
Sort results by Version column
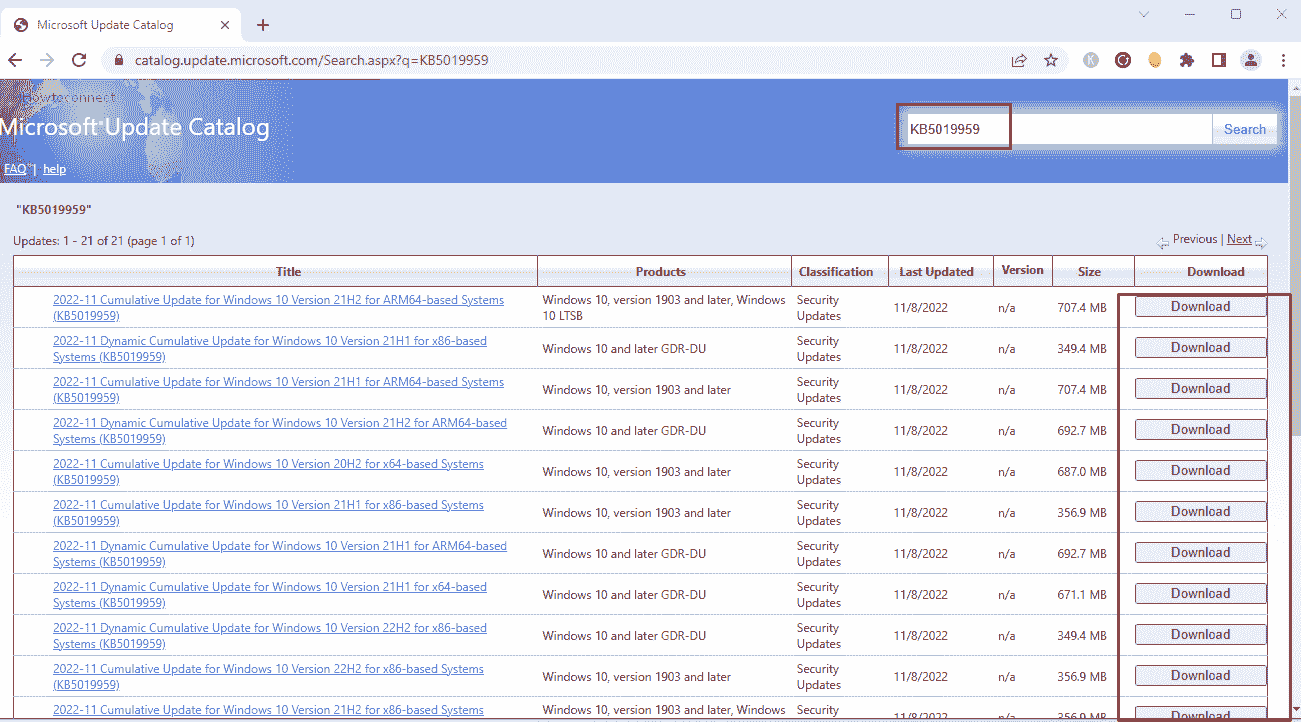(1023, 270)
